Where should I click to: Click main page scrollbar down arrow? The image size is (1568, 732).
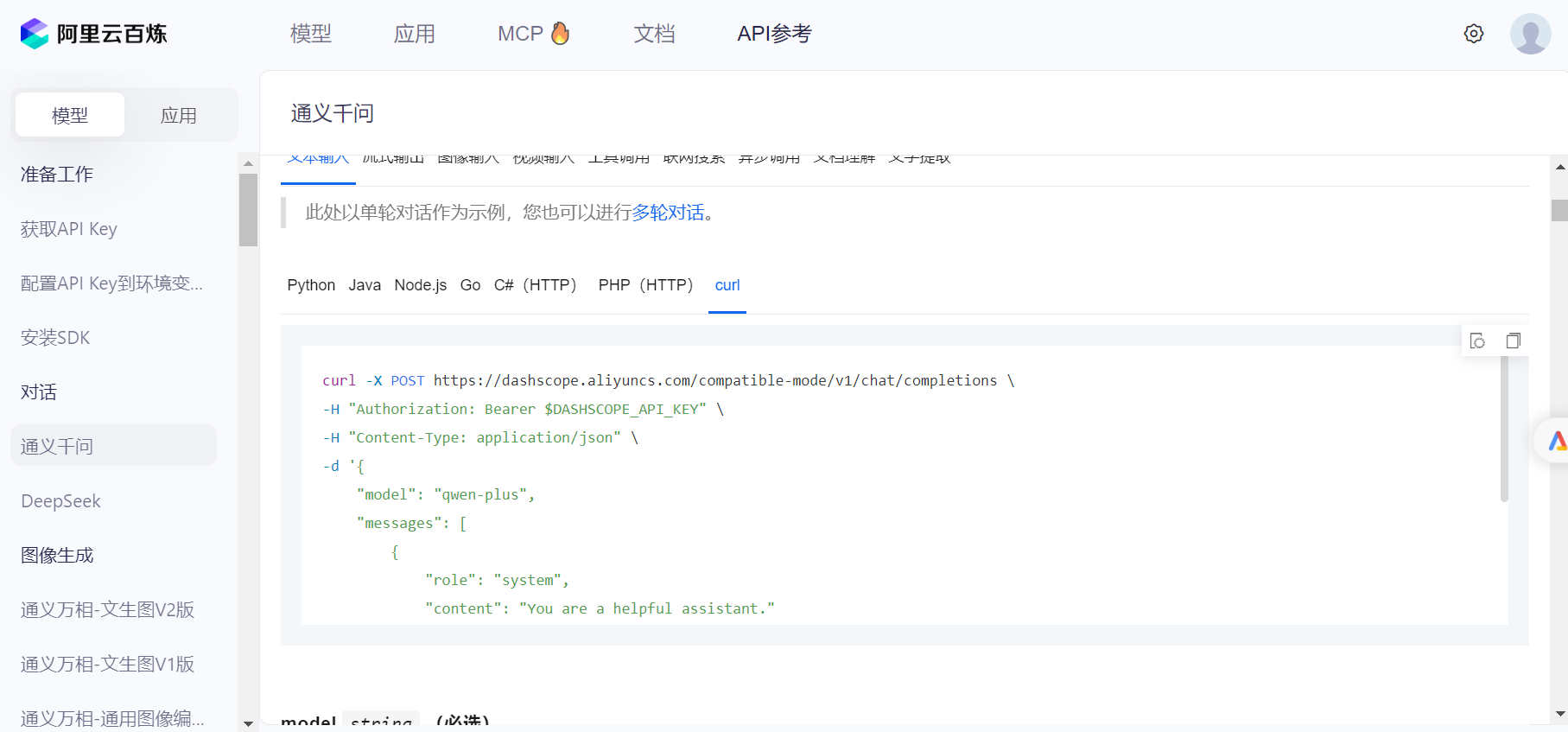pyautogui.click(x=1559, y=714)
